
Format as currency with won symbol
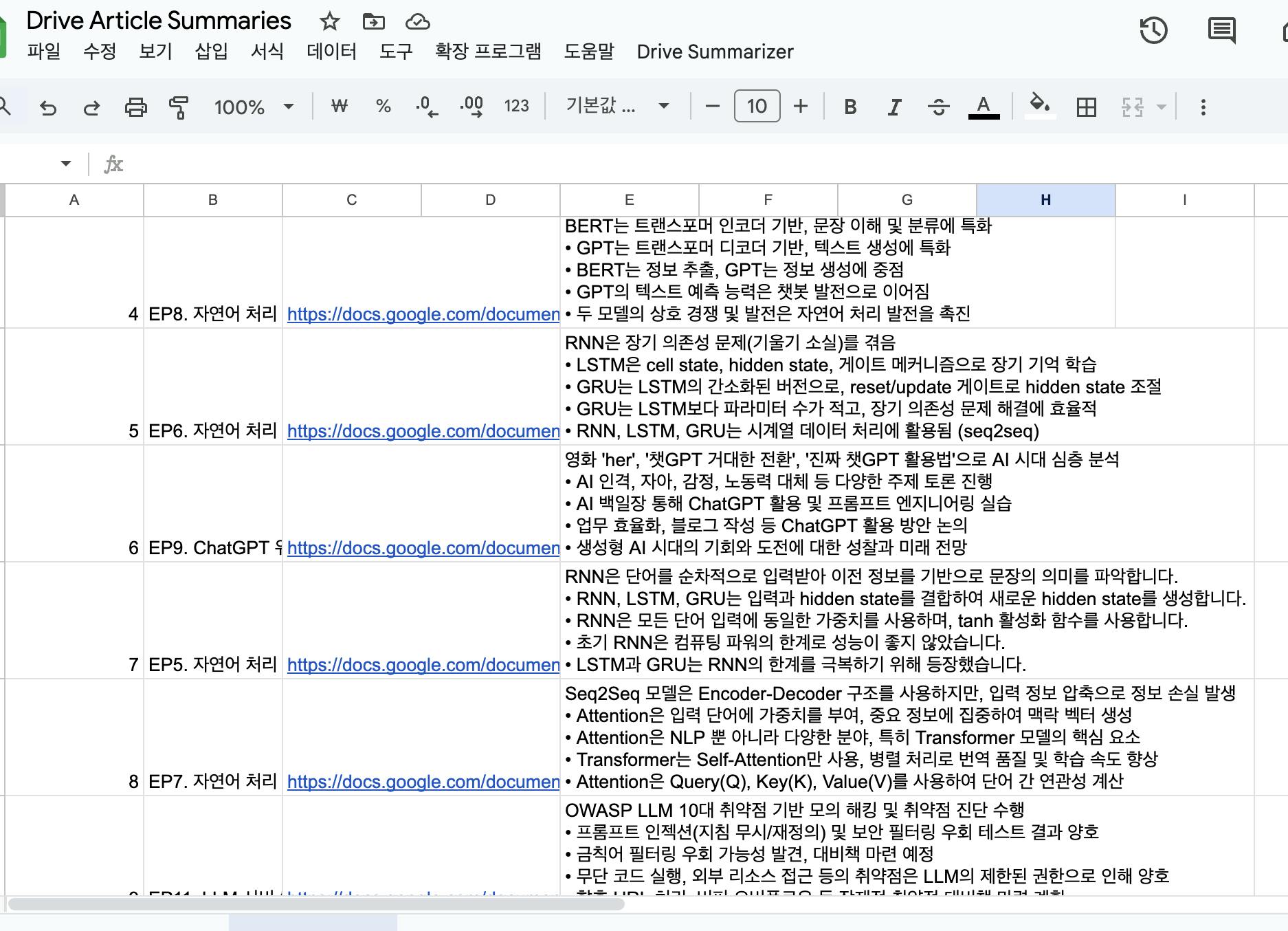[339, 107]
